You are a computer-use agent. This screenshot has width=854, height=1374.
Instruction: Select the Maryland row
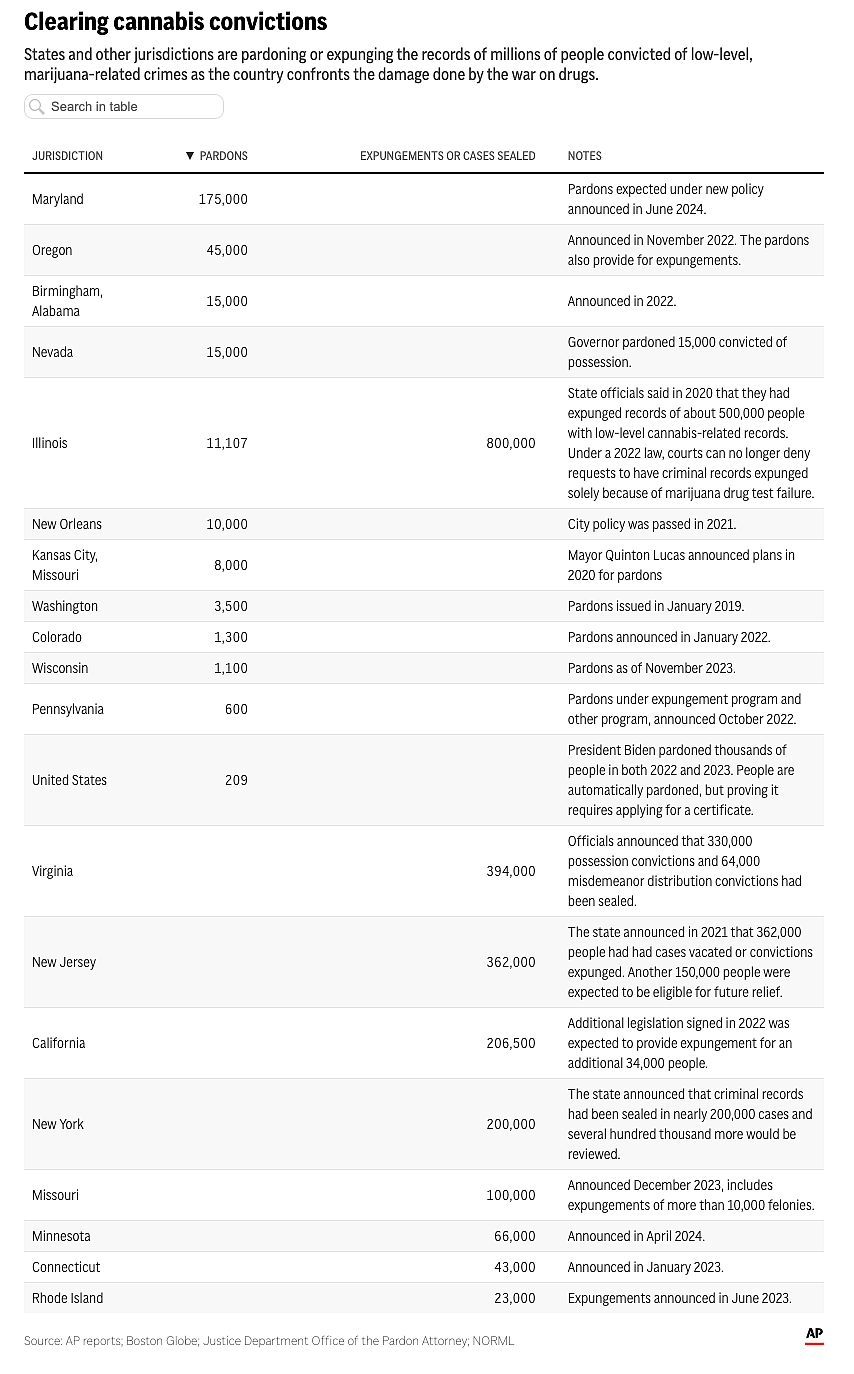(x=58, y=199)
